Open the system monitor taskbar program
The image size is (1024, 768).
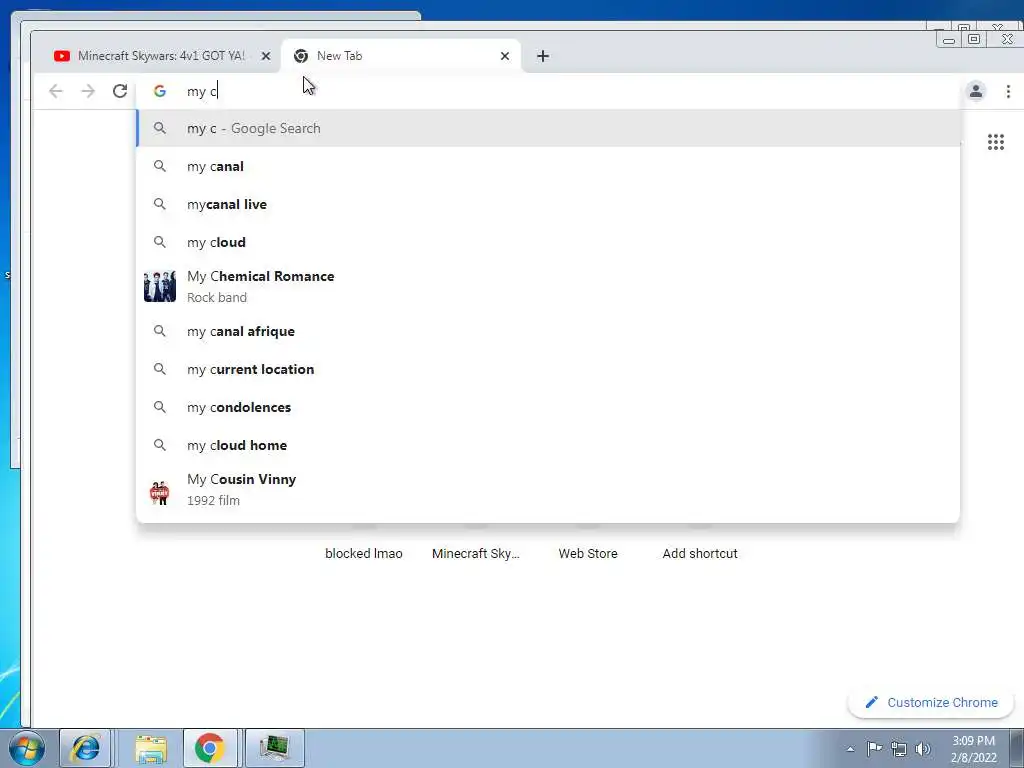coord(274,748)
